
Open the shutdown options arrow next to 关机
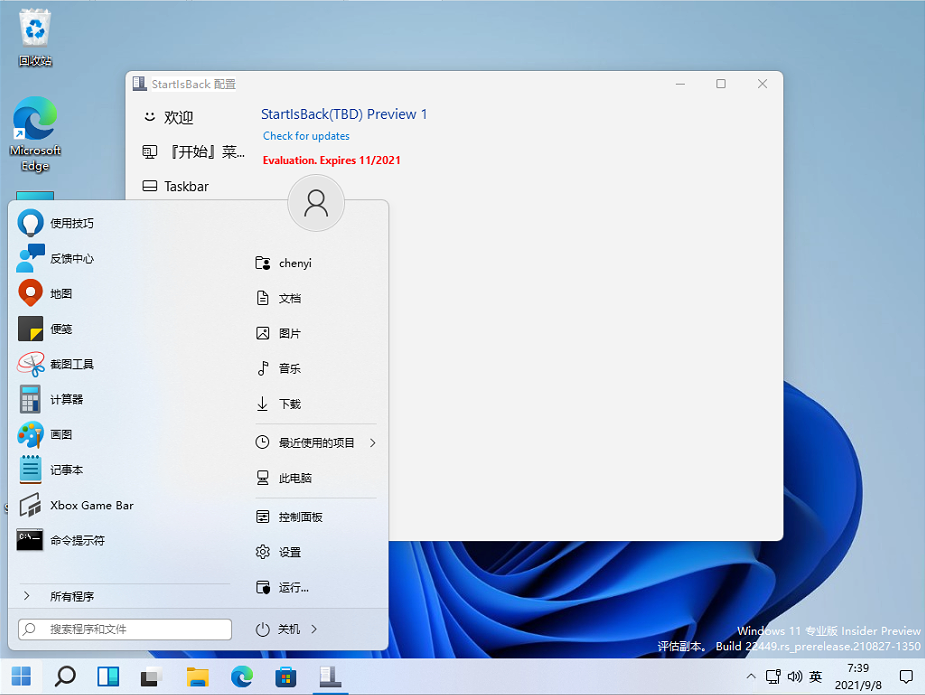point(314,629)
